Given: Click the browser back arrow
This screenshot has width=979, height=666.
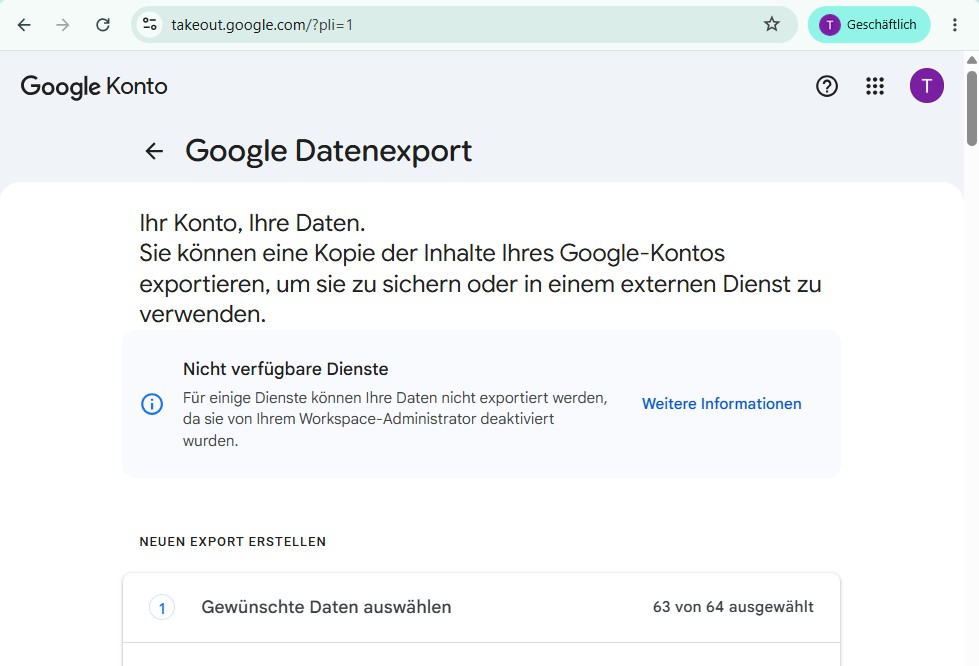Looking at the screenshot, I should coord(24,25).
